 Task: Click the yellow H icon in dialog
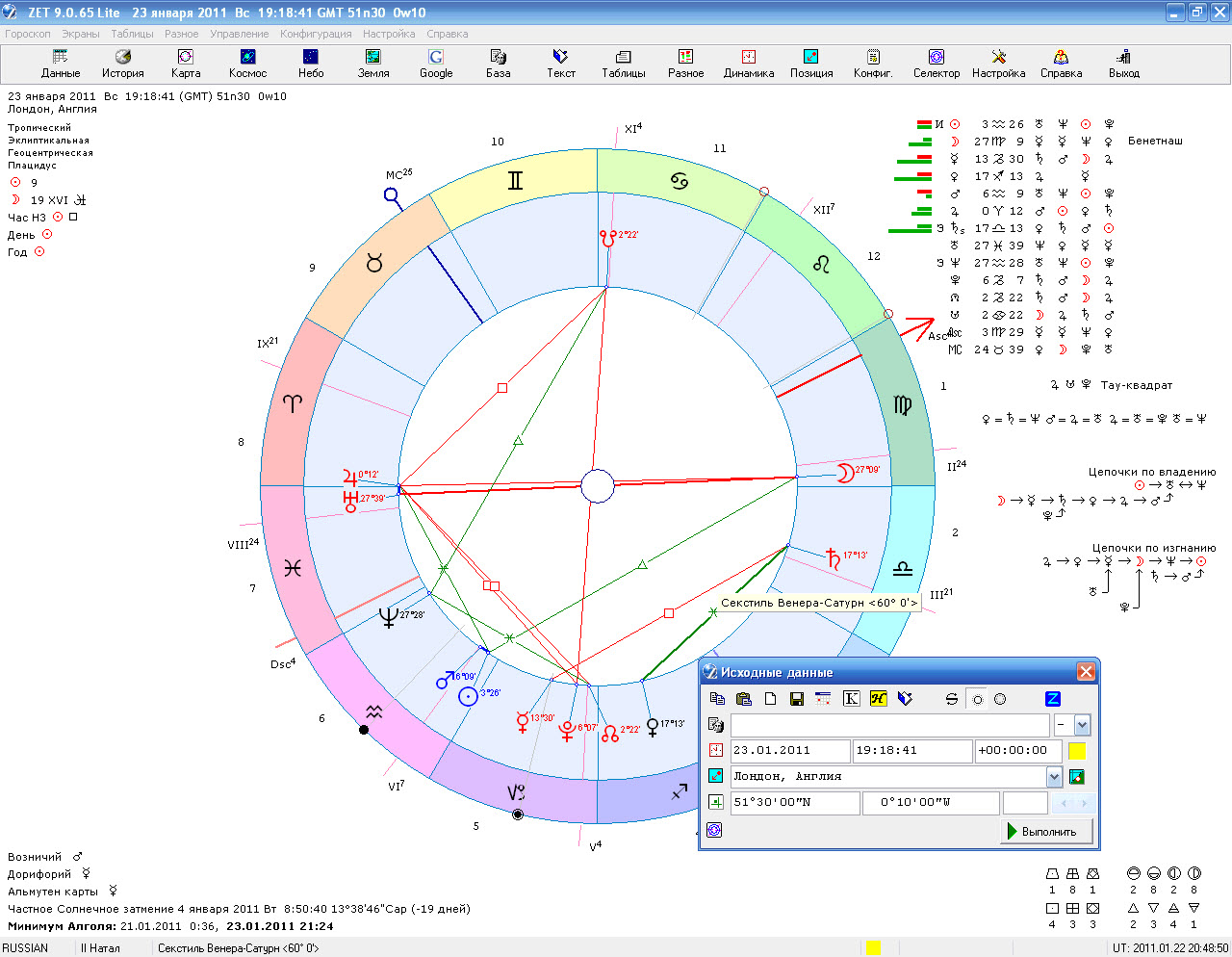click(x=878, y=699)
